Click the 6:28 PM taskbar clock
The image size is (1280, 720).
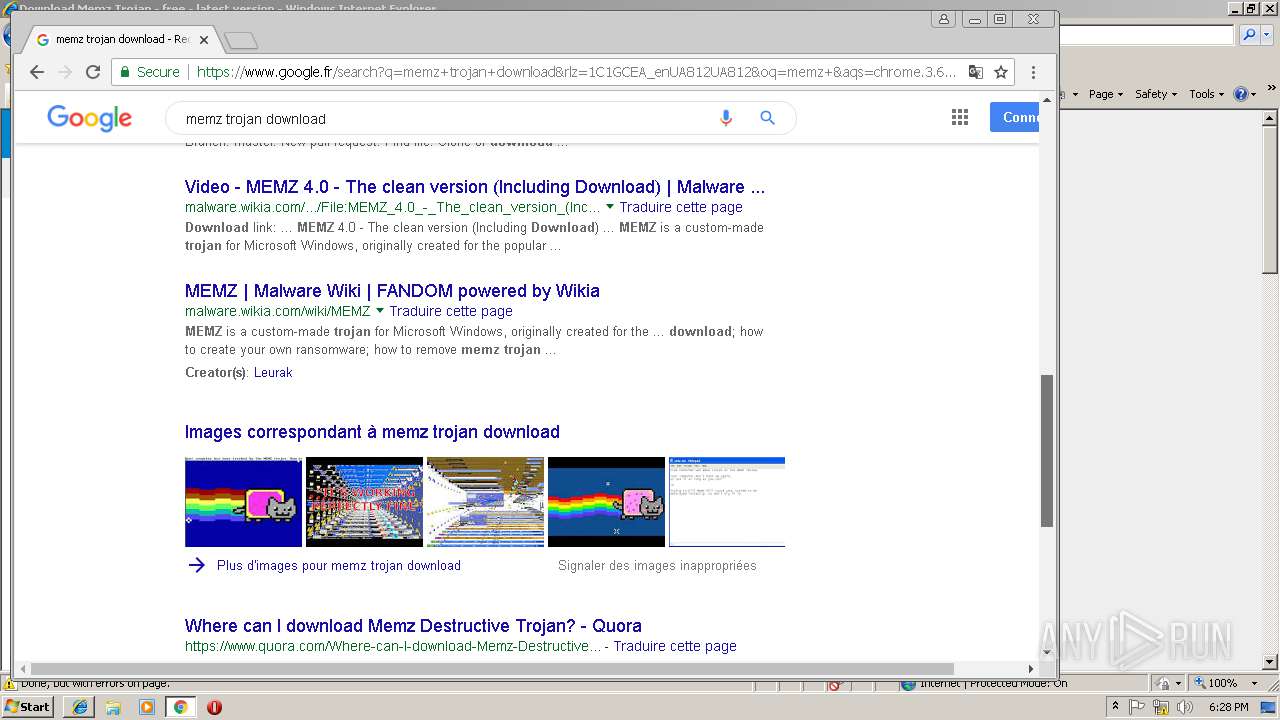(1228, 707)
